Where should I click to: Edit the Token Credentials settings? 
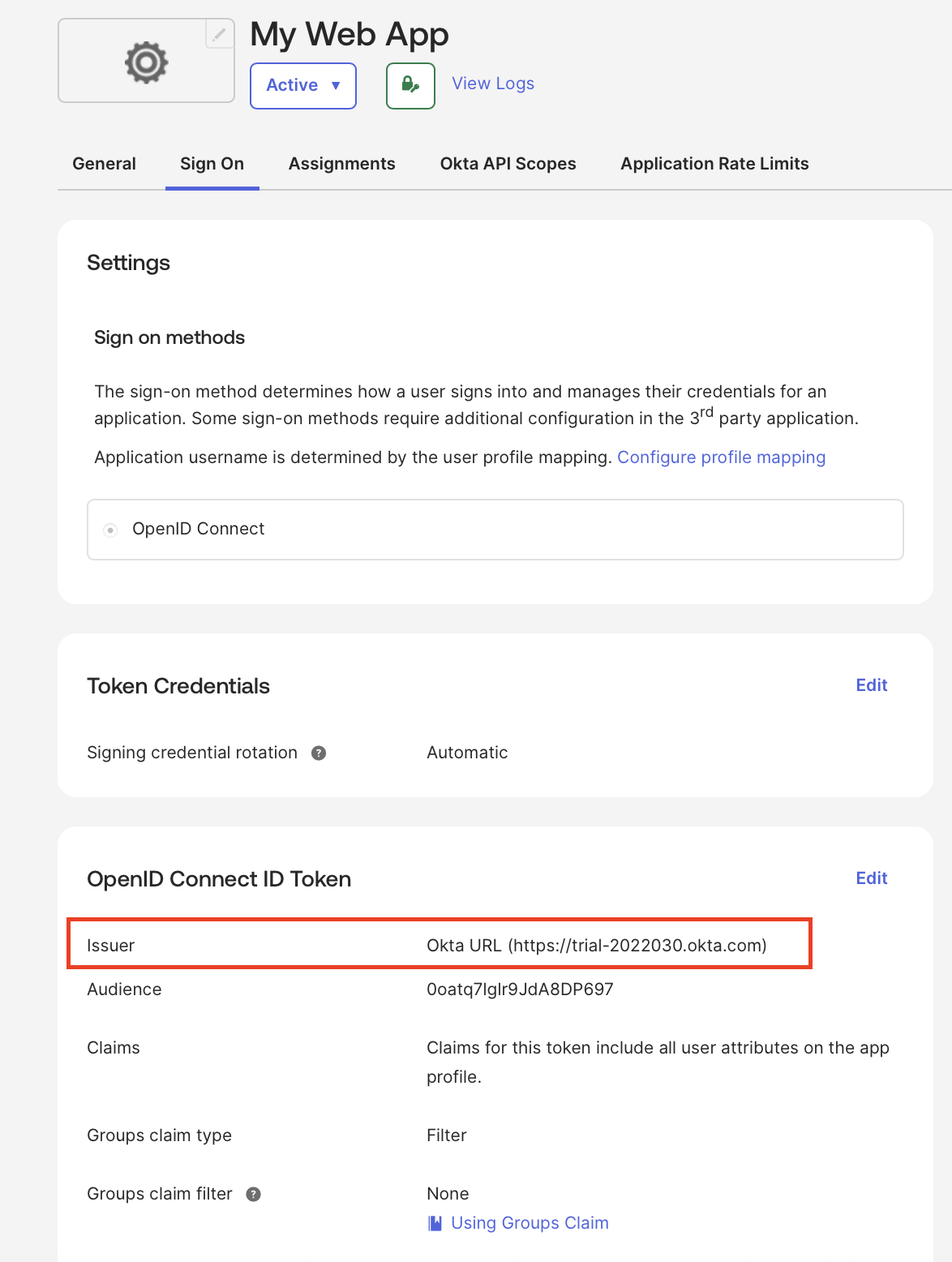[x=871, y=685]
